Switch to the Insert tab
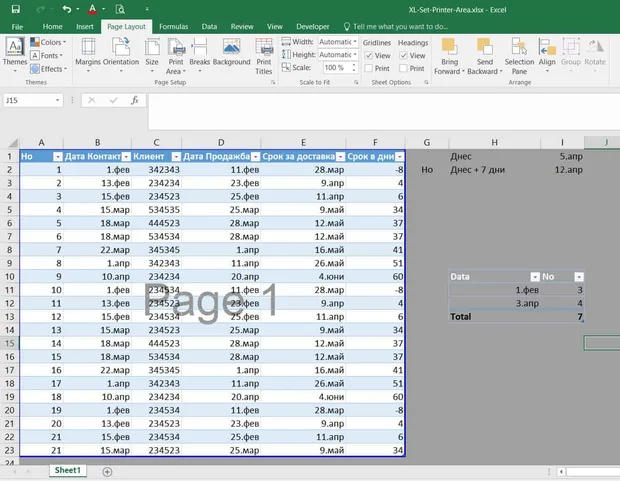 [85, 27]
